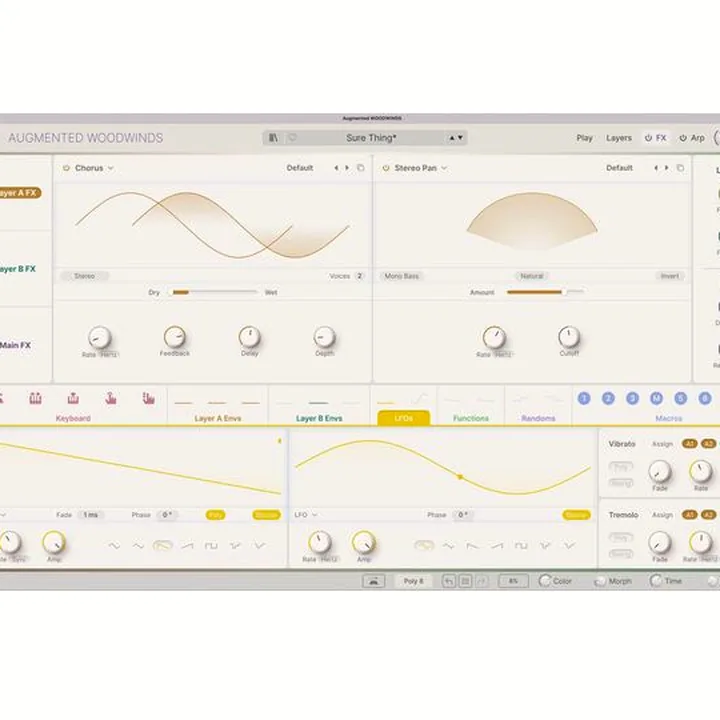Select macro circle 2

(608, 399)
